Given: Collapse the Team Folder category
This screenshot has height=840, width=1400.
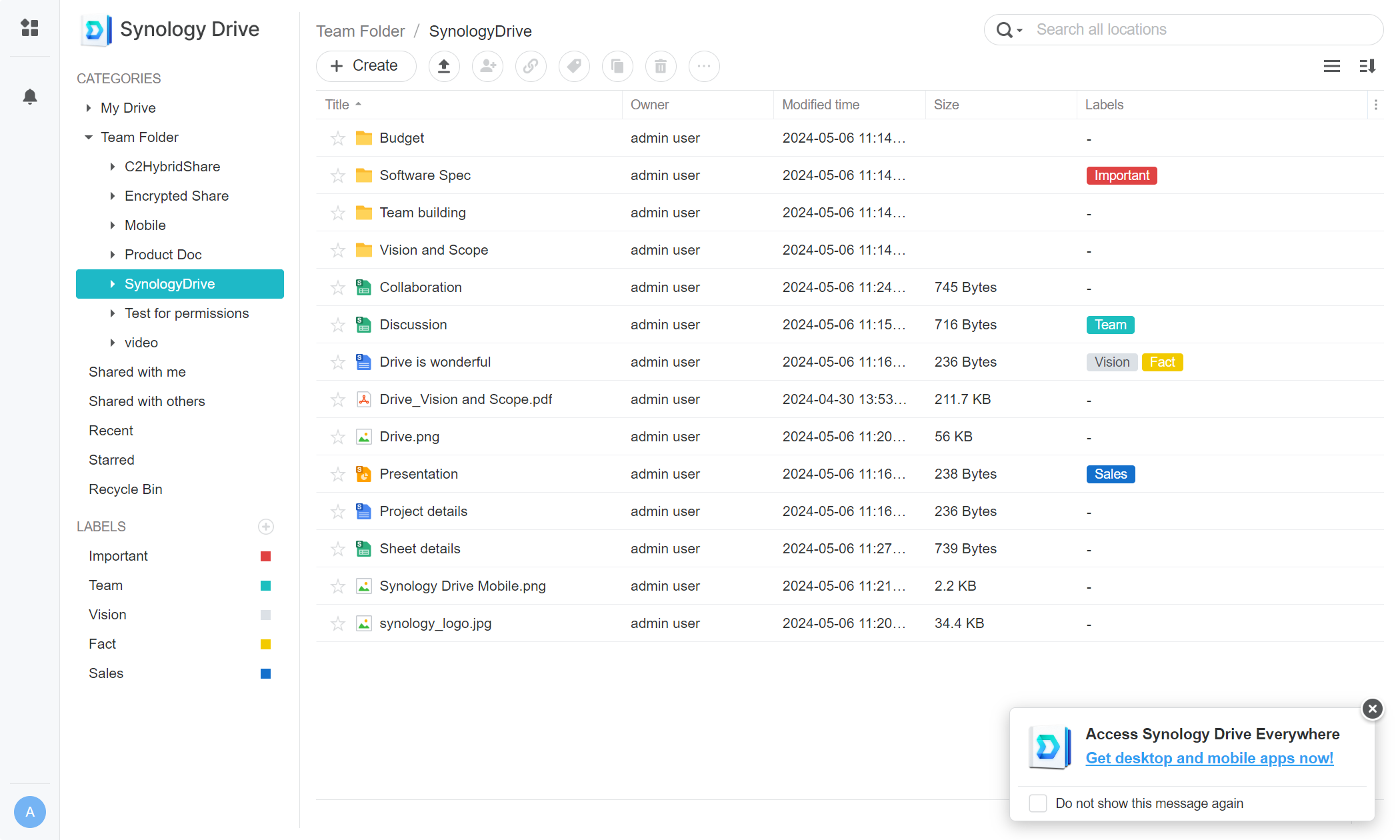Looking at the screenshot, I should [x=88, y=137].
